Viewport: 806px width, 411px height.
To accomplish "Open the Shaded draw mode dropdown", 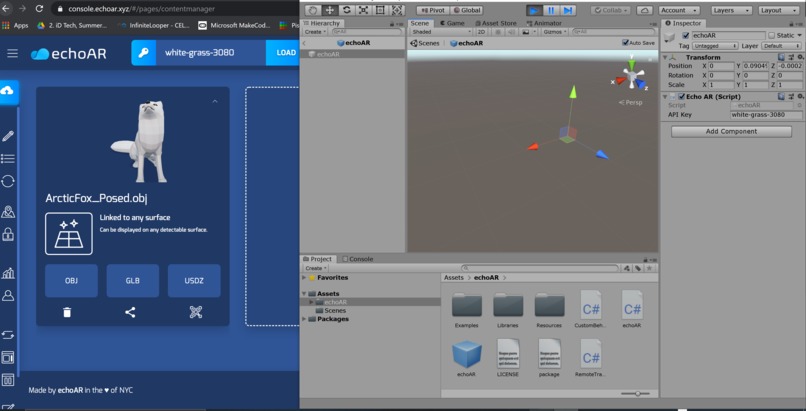I will click(441, 32).
